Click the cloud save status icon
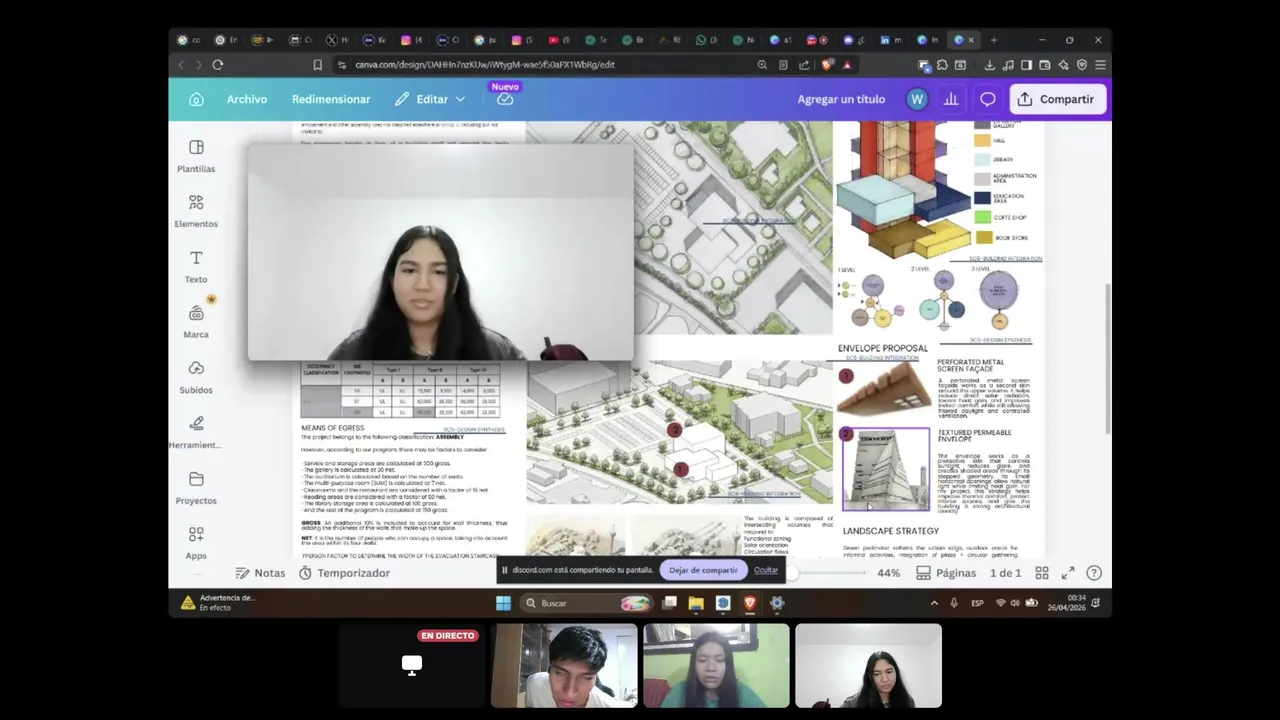Image resolution: width=1280 pixels, height=720 pixels. 505,99
